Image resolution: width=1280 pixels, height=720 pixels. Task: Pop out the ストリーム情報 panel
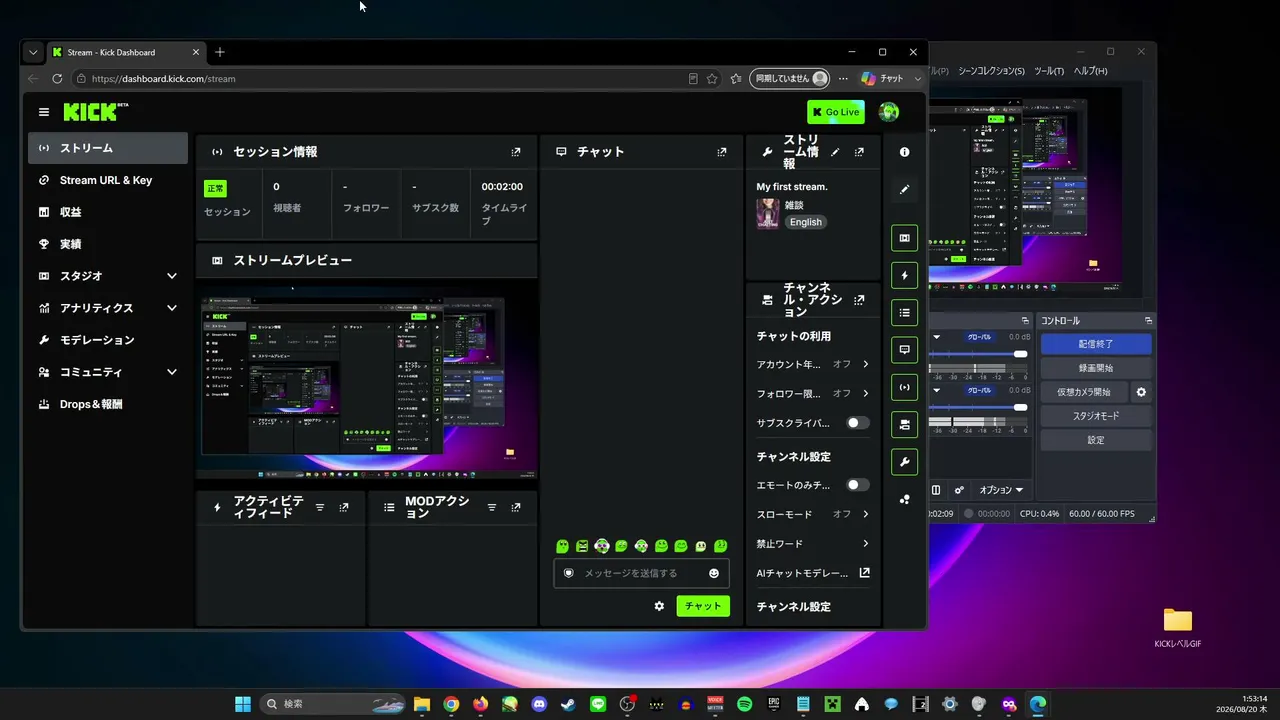coord(859,152)
